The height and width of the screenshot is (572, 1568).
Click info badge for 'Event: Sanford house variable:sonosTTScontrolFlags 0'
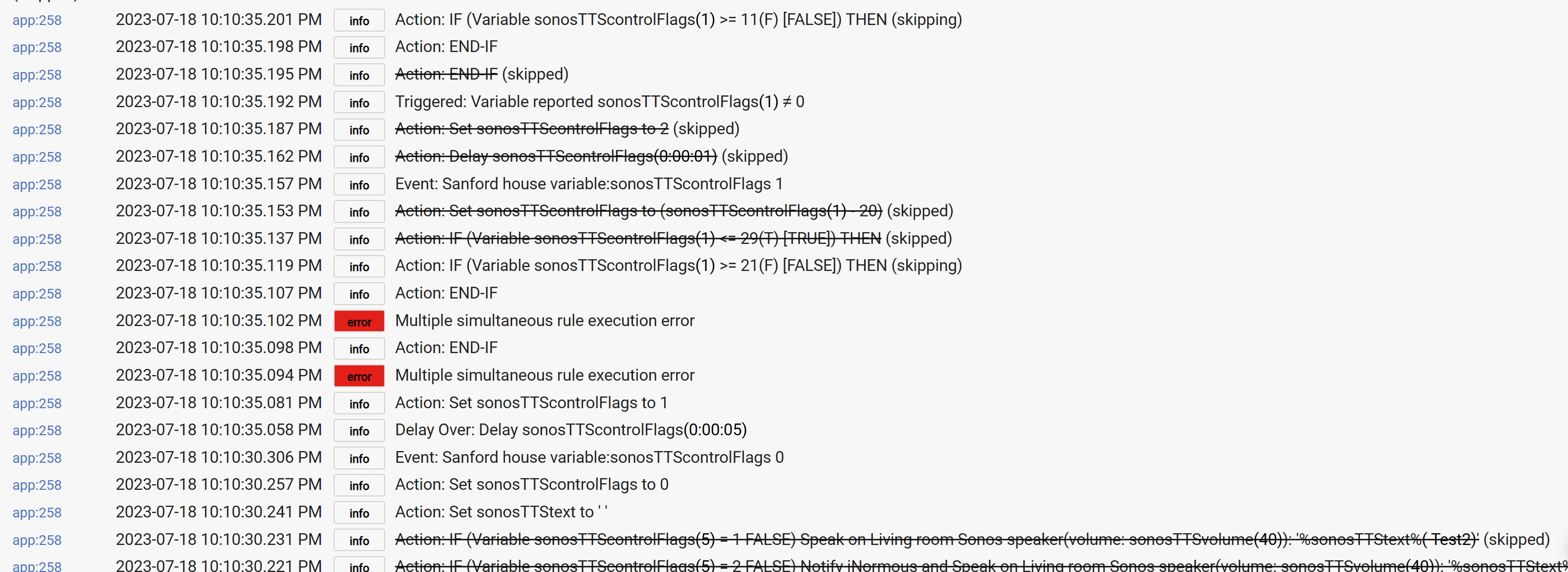coord(359,458)
